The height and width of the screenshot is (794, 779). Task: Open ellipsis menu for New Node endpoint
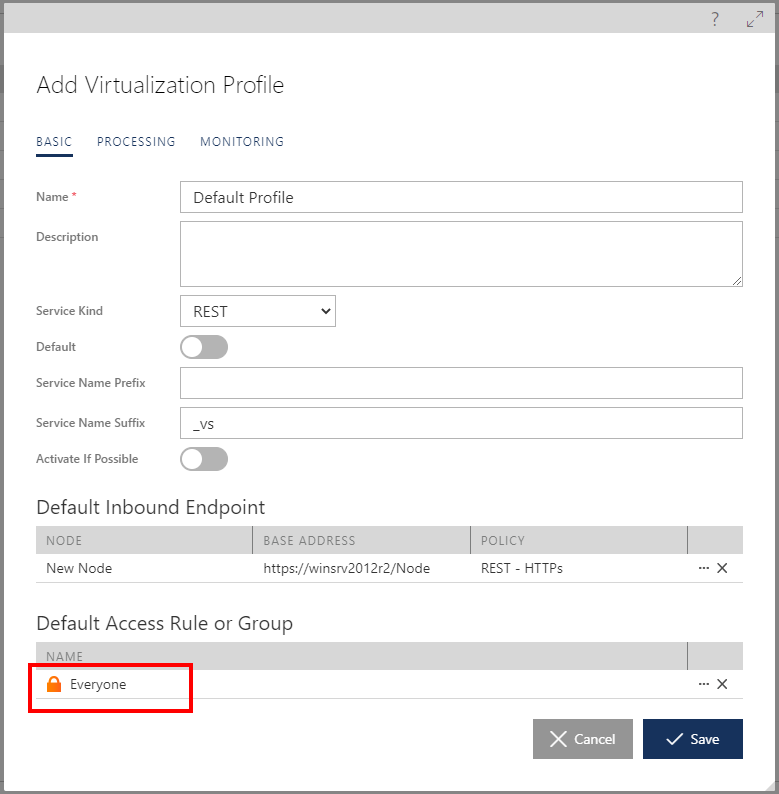point(703,568)
